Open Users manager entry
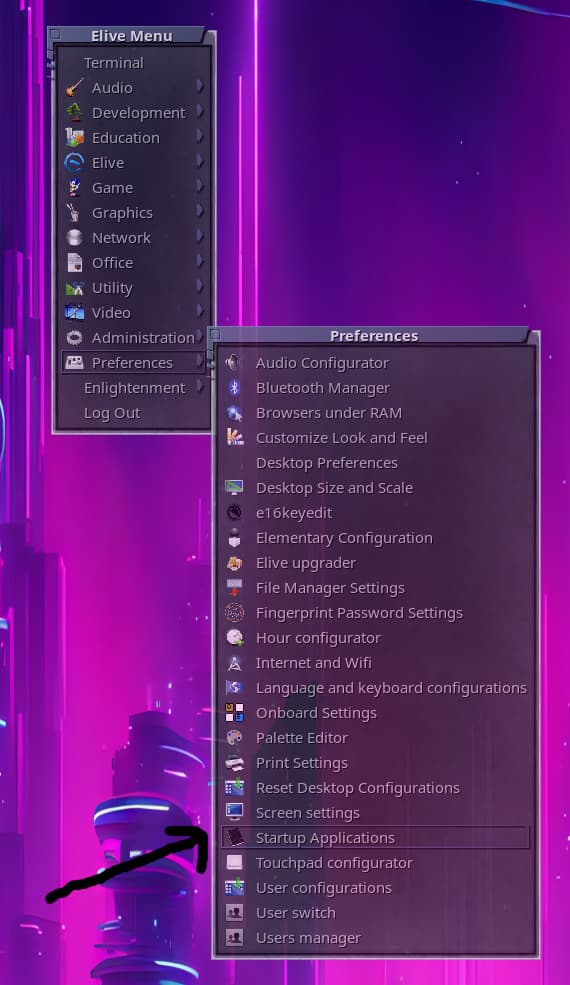570x985 pixels. pos(375,938)
